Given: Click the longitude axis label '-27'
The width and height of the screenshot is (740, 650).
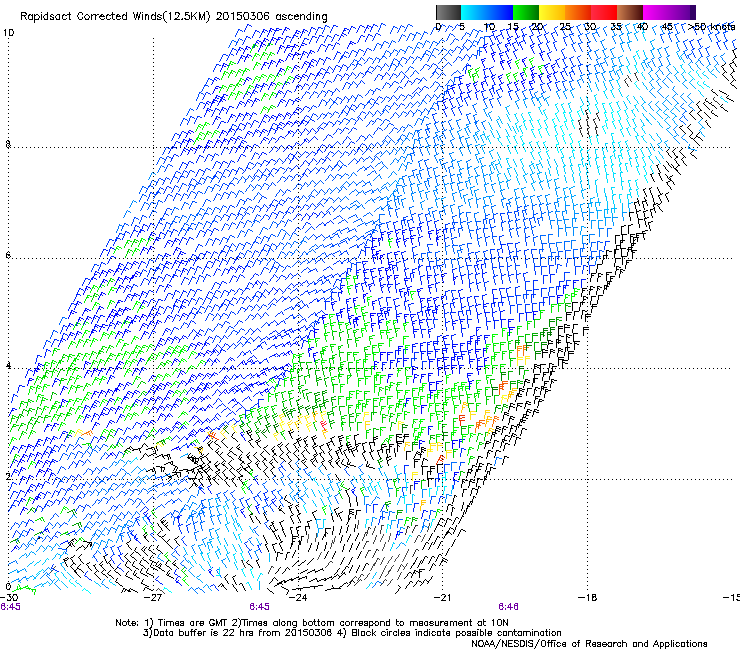Looking at the screenshot, I should point(153,598).
